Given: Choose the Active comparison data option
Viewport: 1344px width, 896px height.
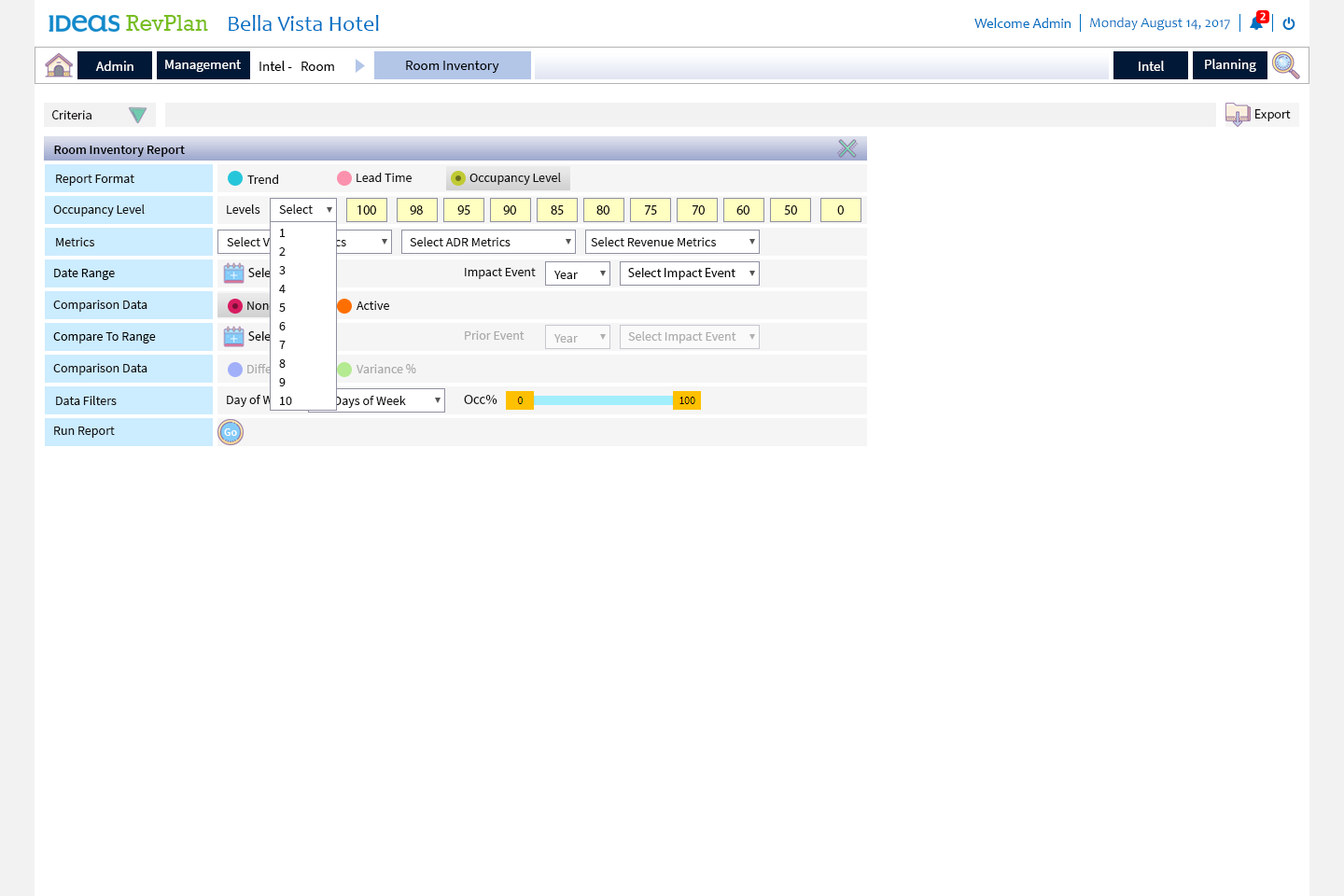Looking at the screenshot, I should 344,306.
